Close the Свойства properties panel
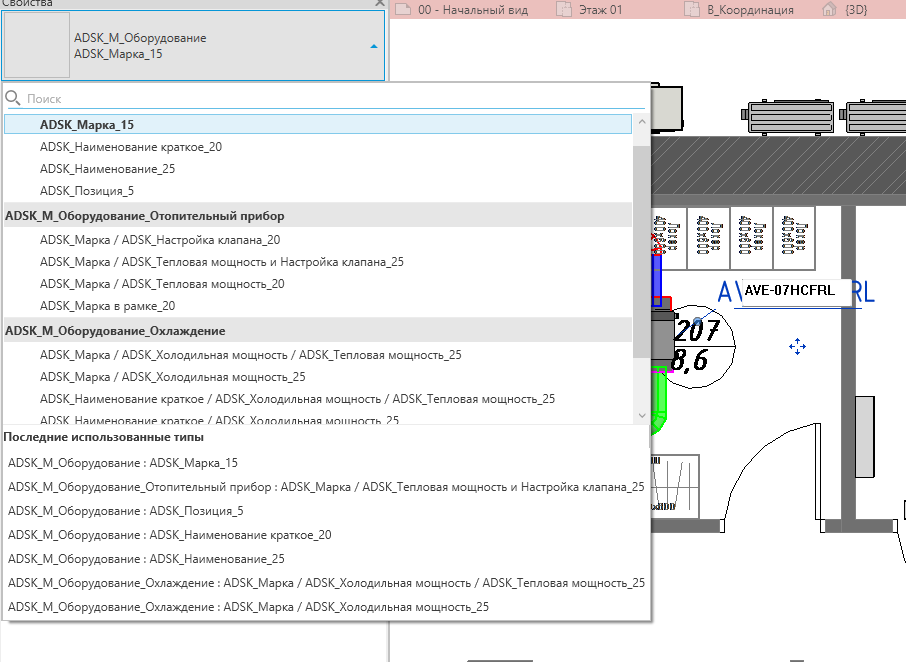906x662 pixels. point(379,4)
